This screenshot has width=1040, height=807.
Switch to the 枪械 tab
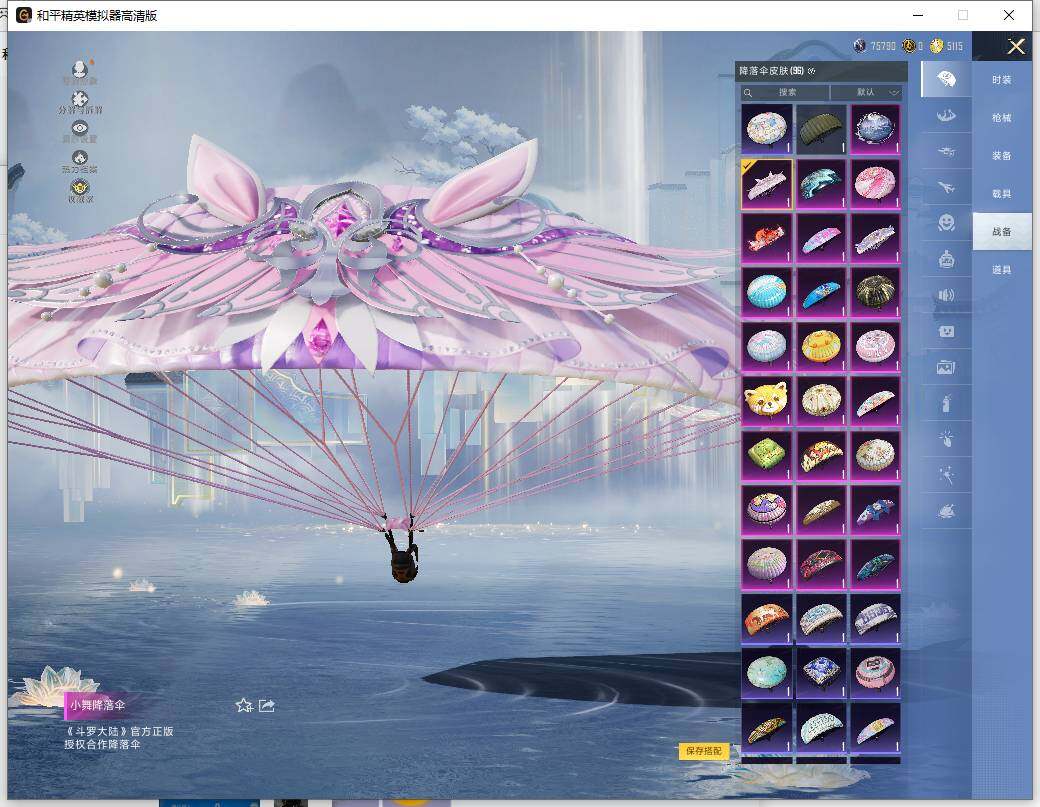1002,117
